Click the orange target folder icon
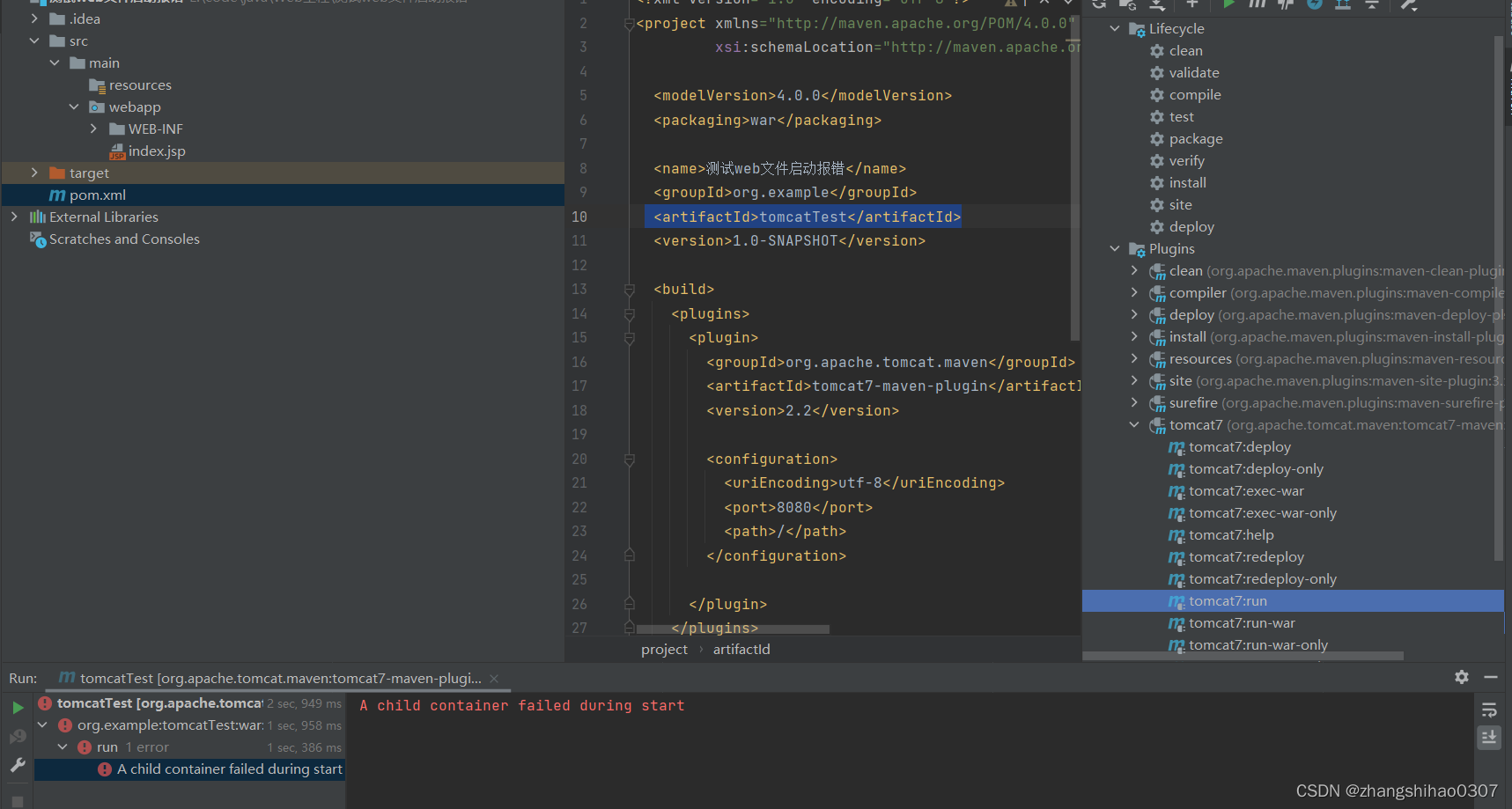 [57, 173]
